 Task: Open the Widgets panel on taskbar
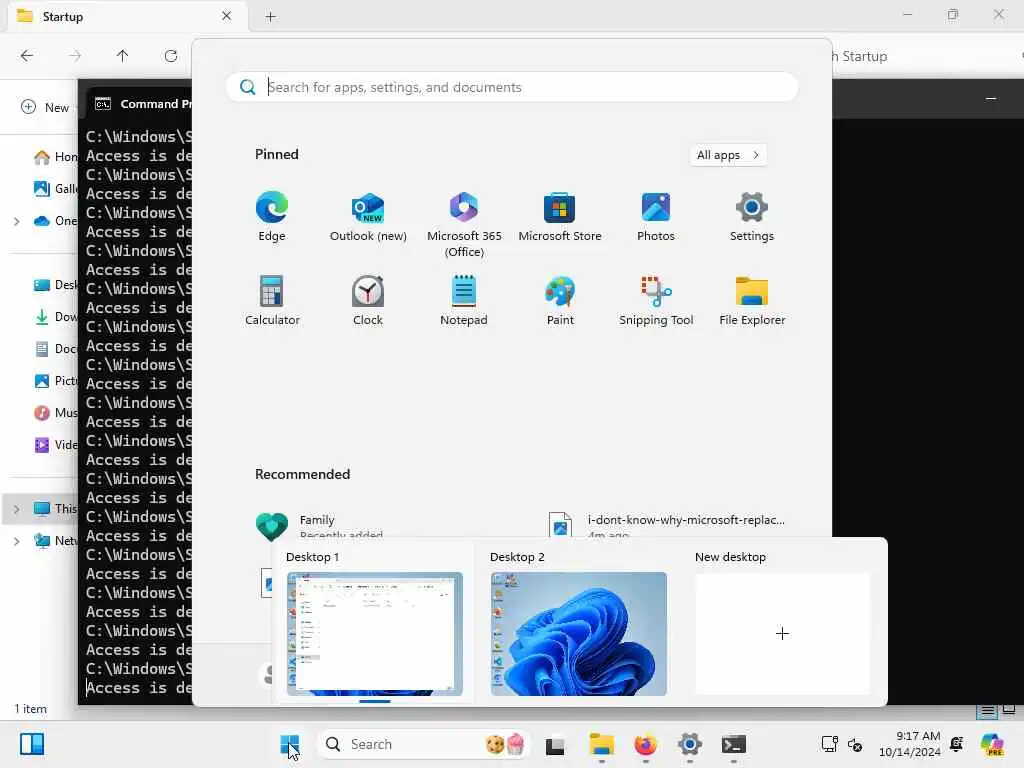click(x=32, y=744)
